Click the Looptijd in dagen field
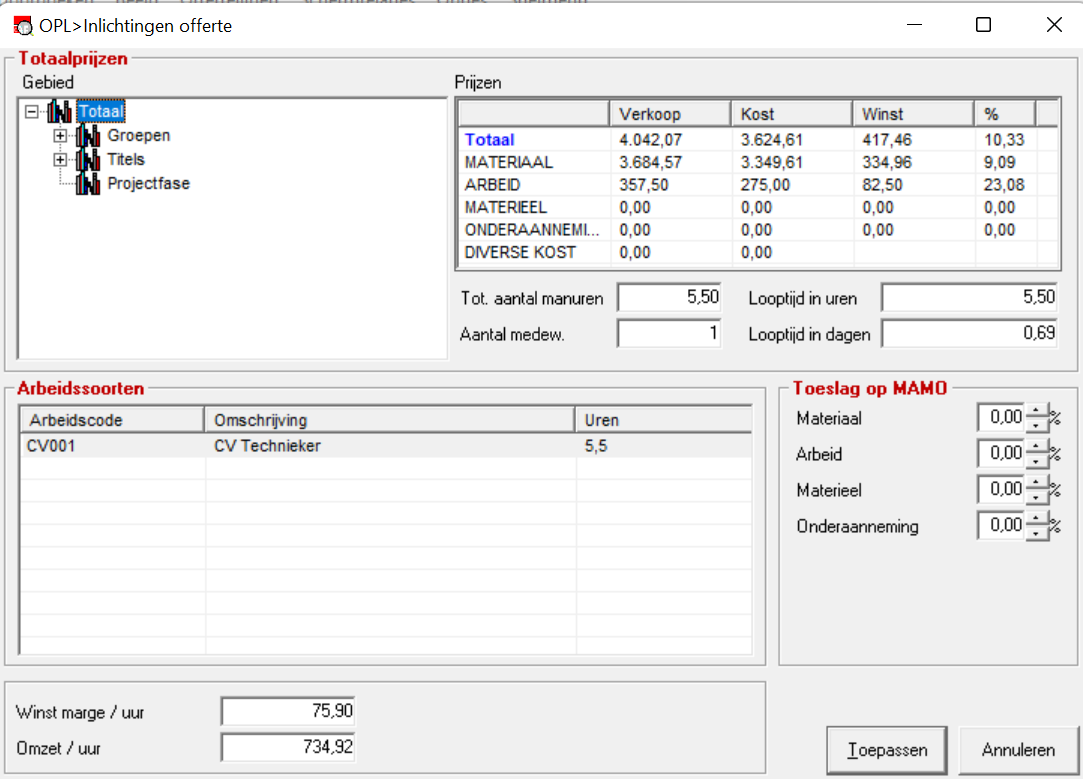The width and height of the screenshot is (1083, 779). [970, 334]
